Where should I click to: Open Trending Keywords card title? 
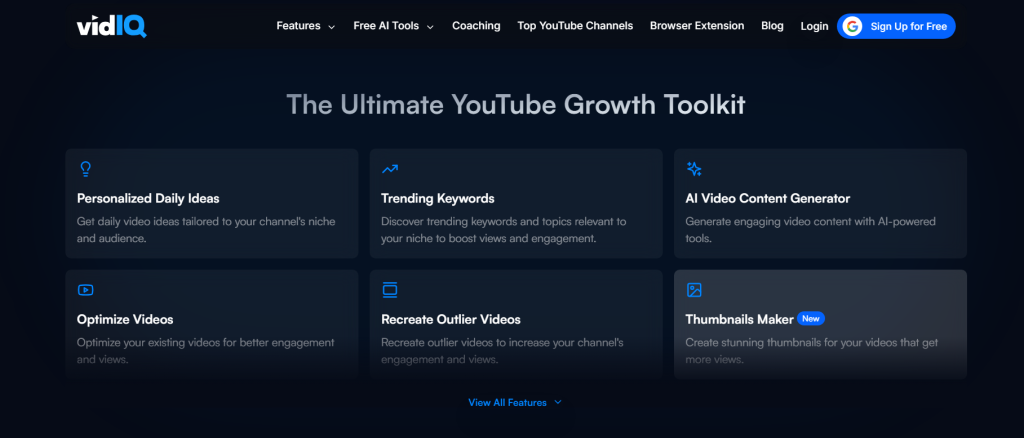438,198
